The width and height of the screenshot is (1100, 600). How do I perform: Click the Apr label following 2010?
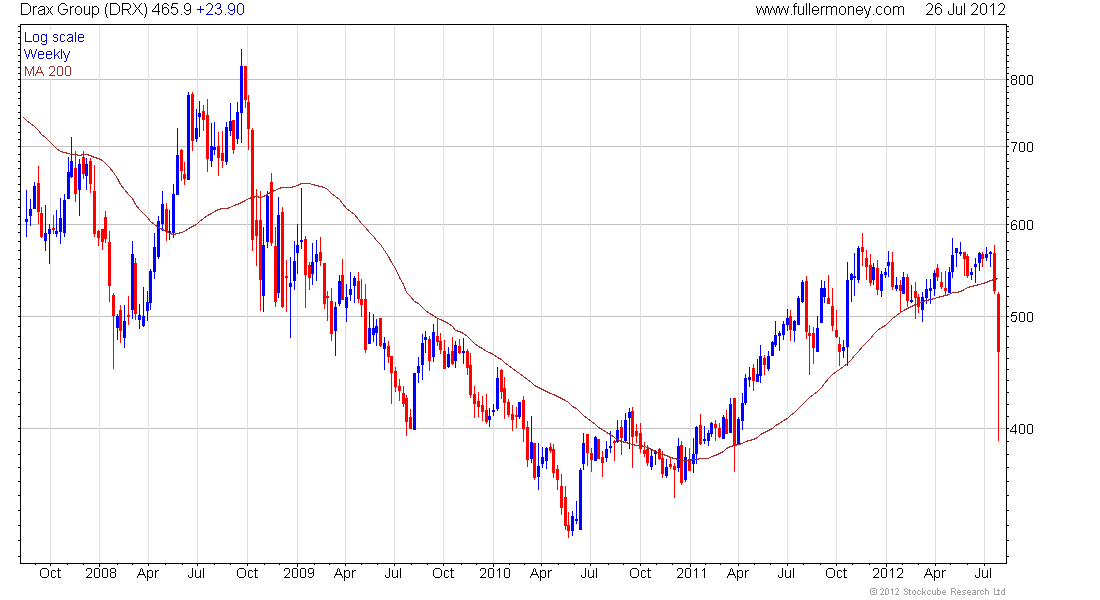click(541, 573)
